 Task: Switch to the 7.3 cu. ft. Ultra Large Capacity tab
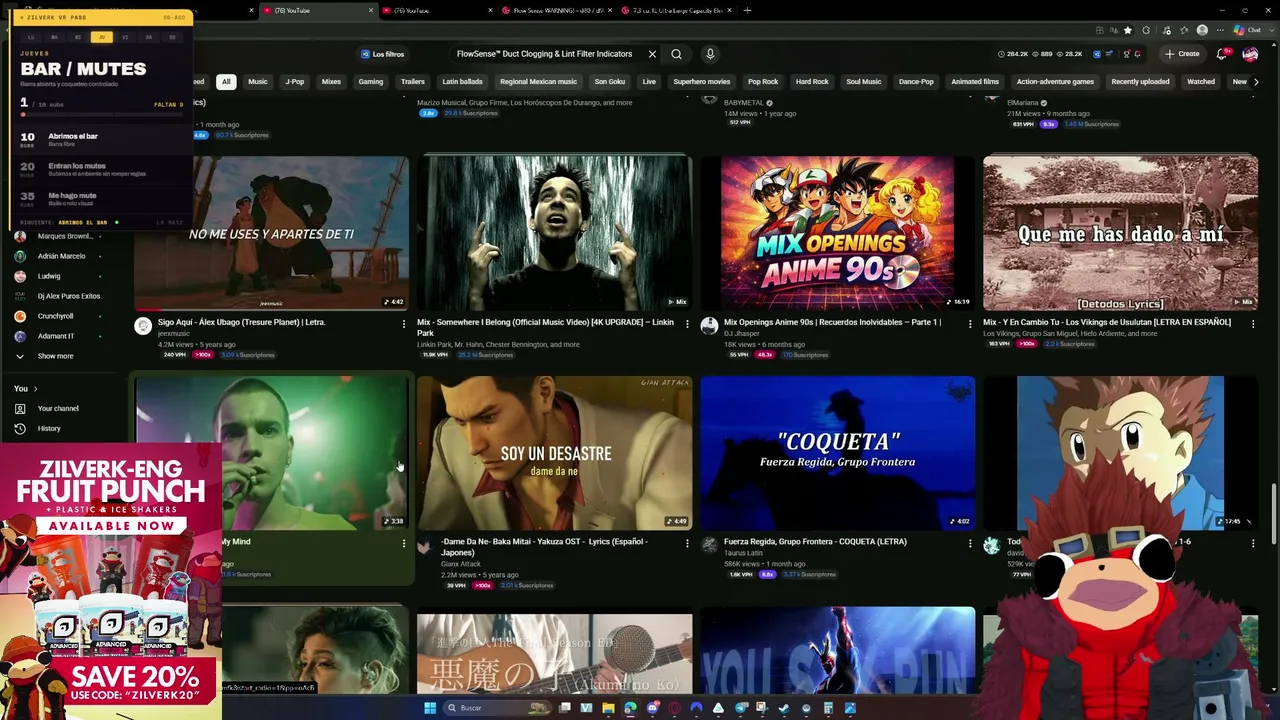[677, 10]
